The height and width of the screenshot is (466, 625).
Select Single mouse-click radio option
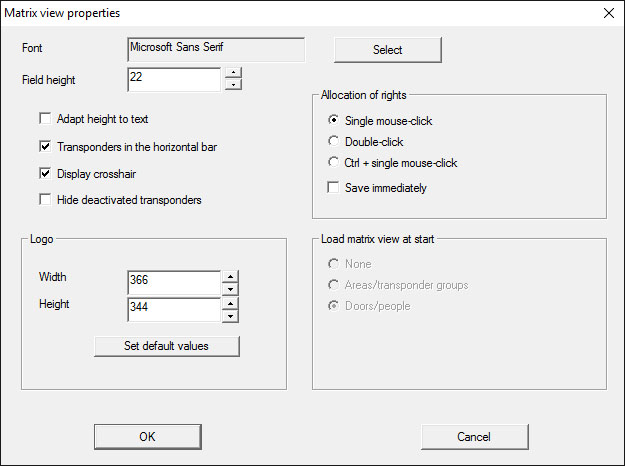coord(334,121)
